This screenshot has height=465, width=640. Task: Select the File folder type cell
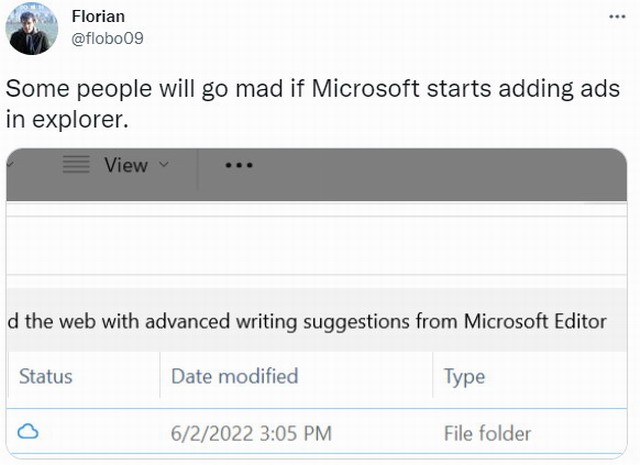click(487, 433)
